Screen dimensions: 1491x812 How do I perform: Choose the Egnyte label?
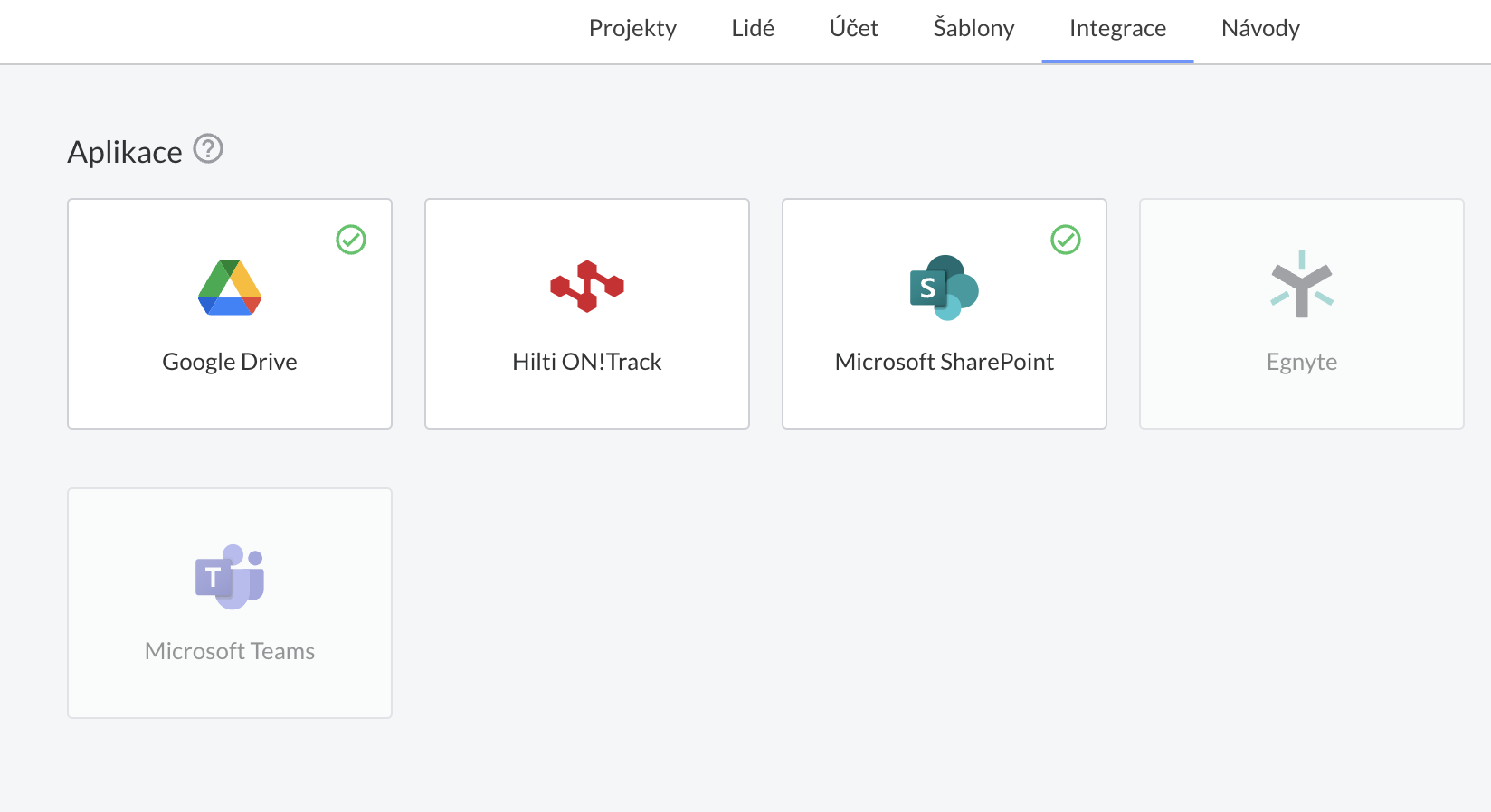pyautogui.click(x=1302, y=363)
